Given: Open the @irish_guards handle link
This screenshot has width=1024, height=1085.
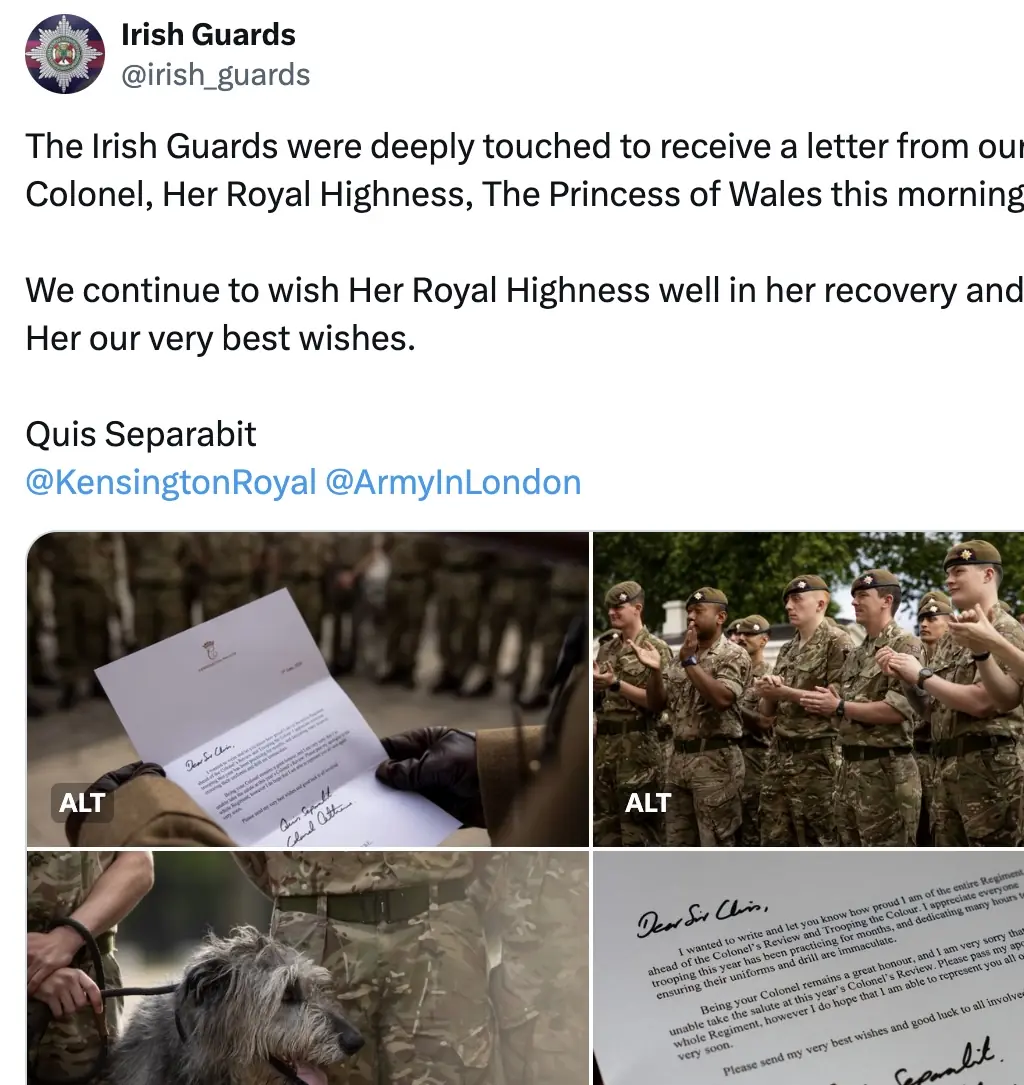Looking at the screenshot, I should click(x=215, y=75).
